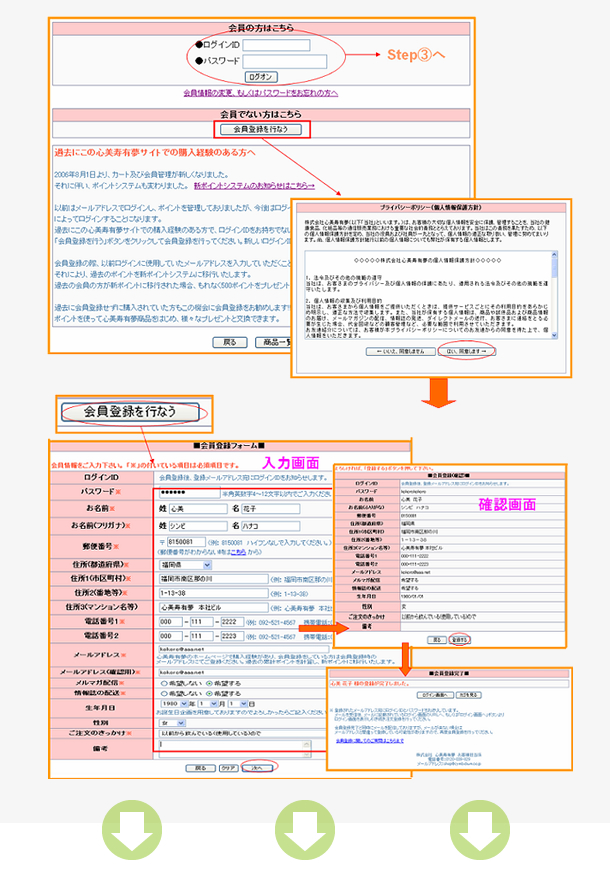Click the 次へ button under the form
The height and width of the screenshot is (878, 610).
pyautogui.click(x=258, y=768)
